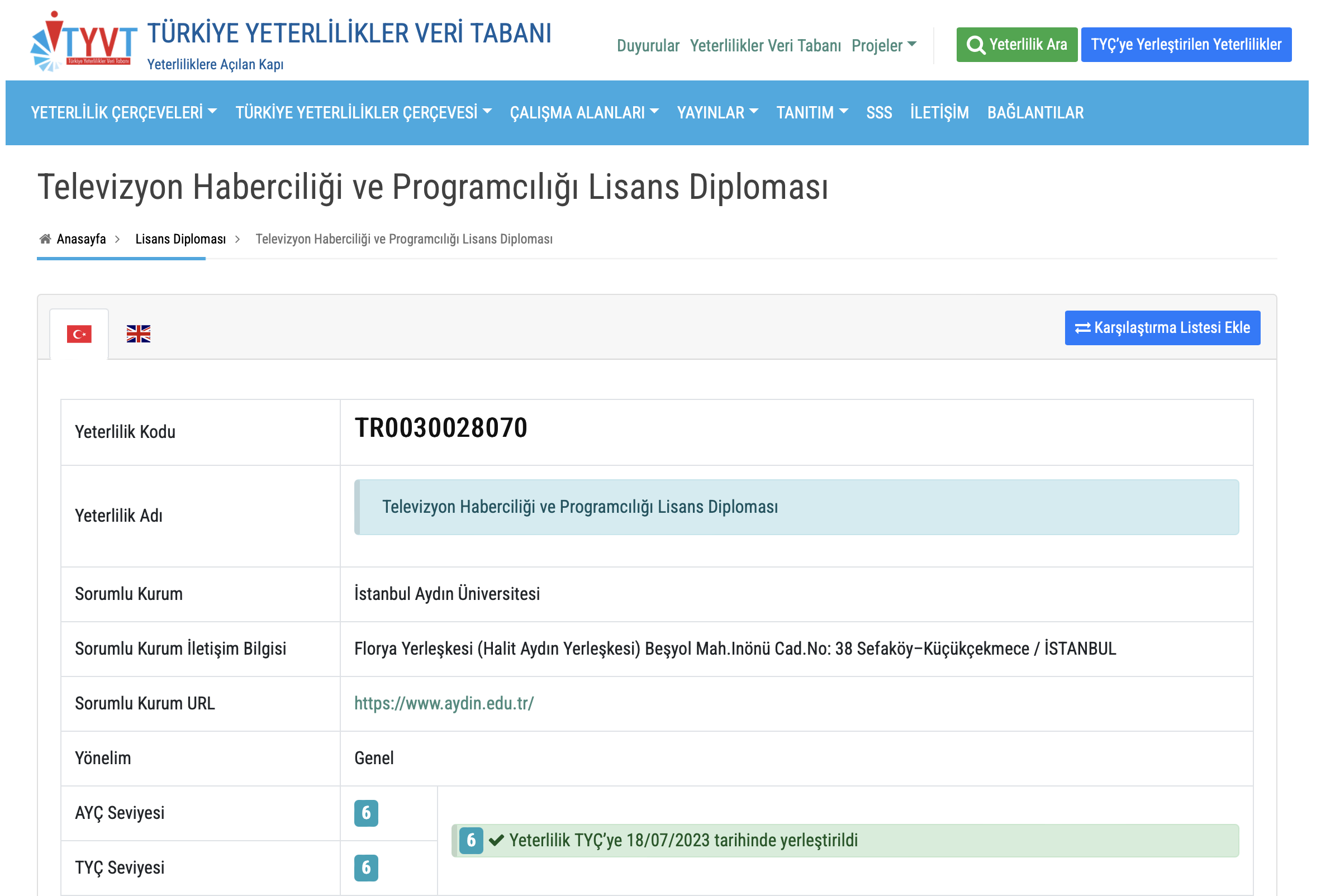Click the Yönelim label
1321x896 pixels.
click(103, 759)
